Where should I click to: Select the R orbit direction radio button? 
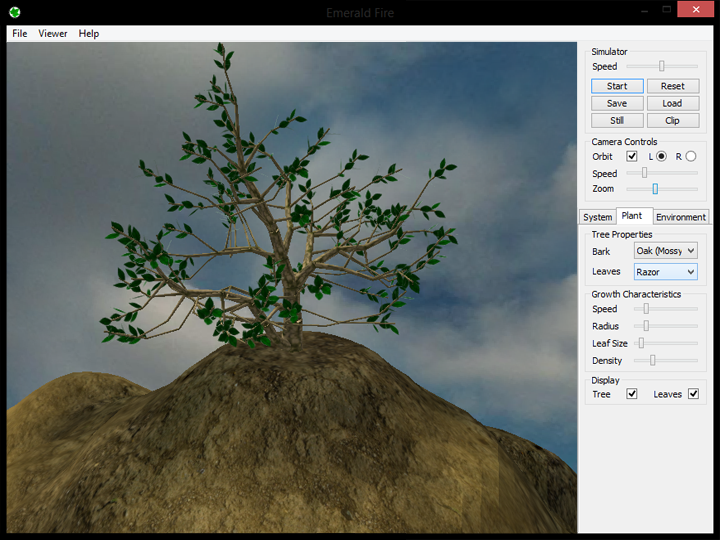click(690, 156)
